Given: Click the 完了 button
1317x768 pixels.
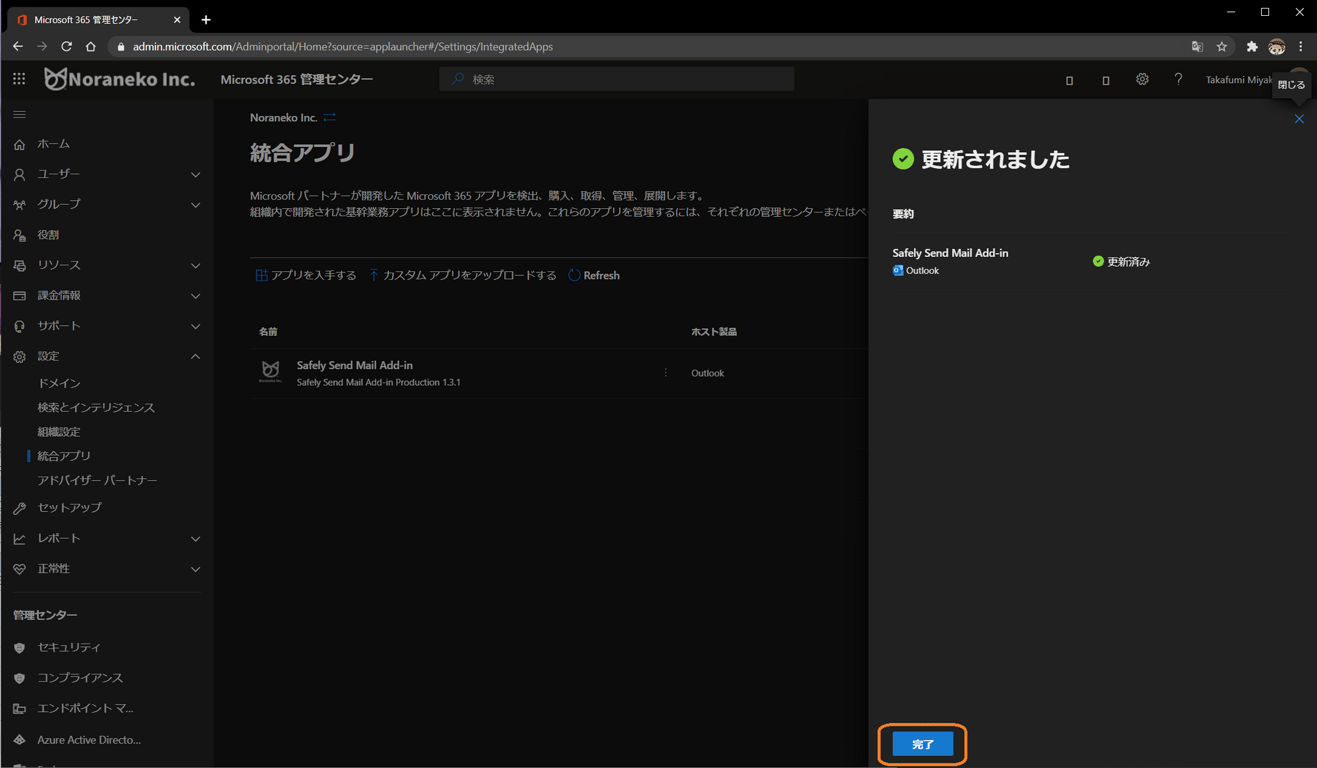Looking at the screenshot, I should [x=923, y=744].
